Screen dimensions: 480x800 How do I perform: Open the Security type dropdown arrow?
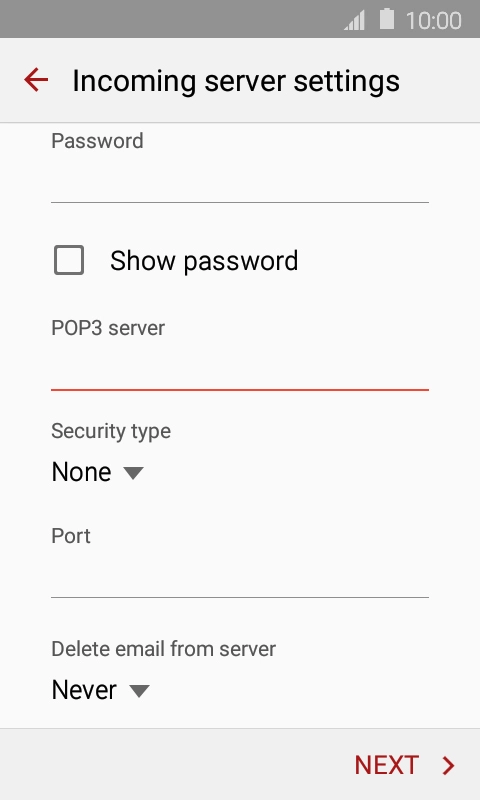point(134,473)
